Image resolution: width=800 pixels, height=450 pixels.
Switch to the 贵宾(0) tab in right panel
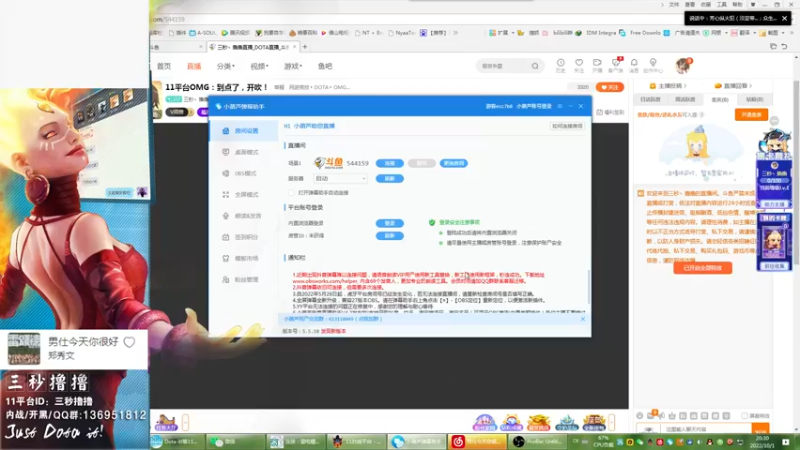(720, 99)
